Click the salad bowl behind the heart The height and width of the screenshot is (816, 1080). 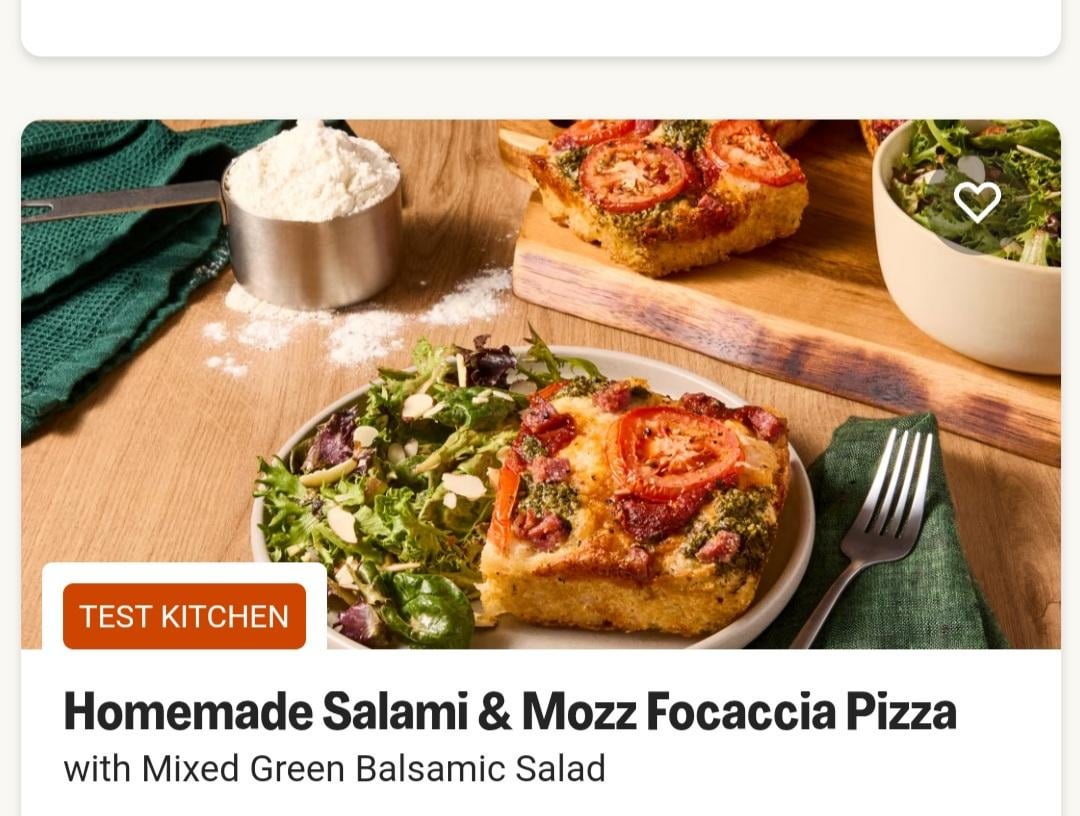point(967,244)
